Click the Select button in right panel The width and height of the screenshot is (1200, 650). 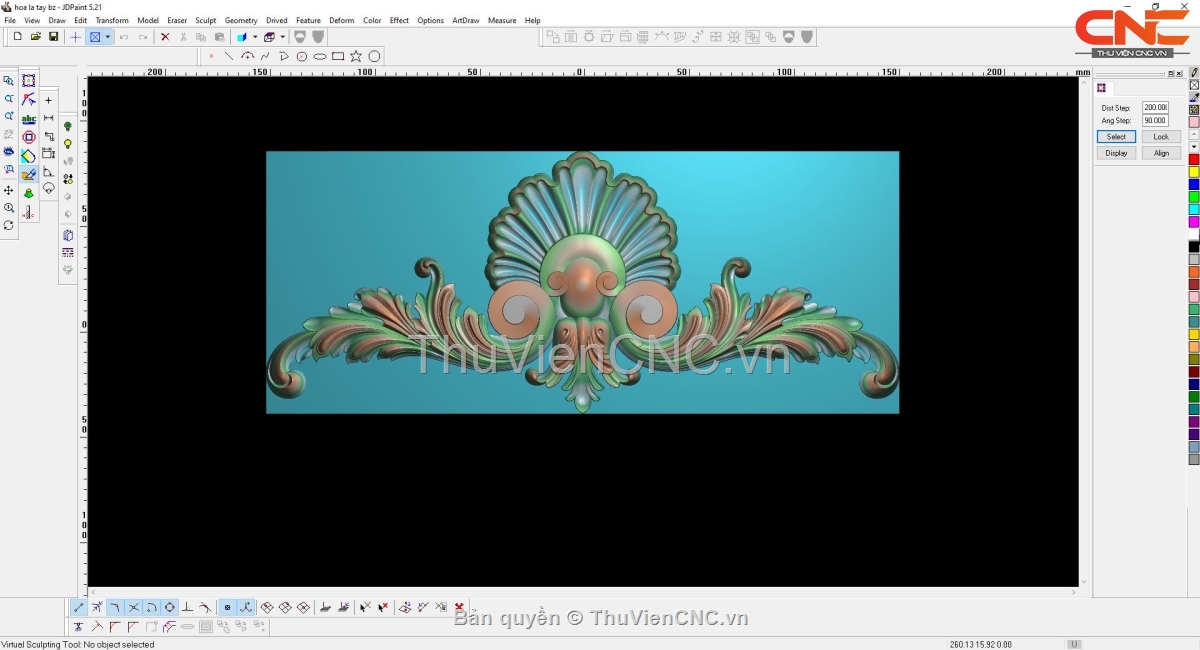pos(1116,137)
